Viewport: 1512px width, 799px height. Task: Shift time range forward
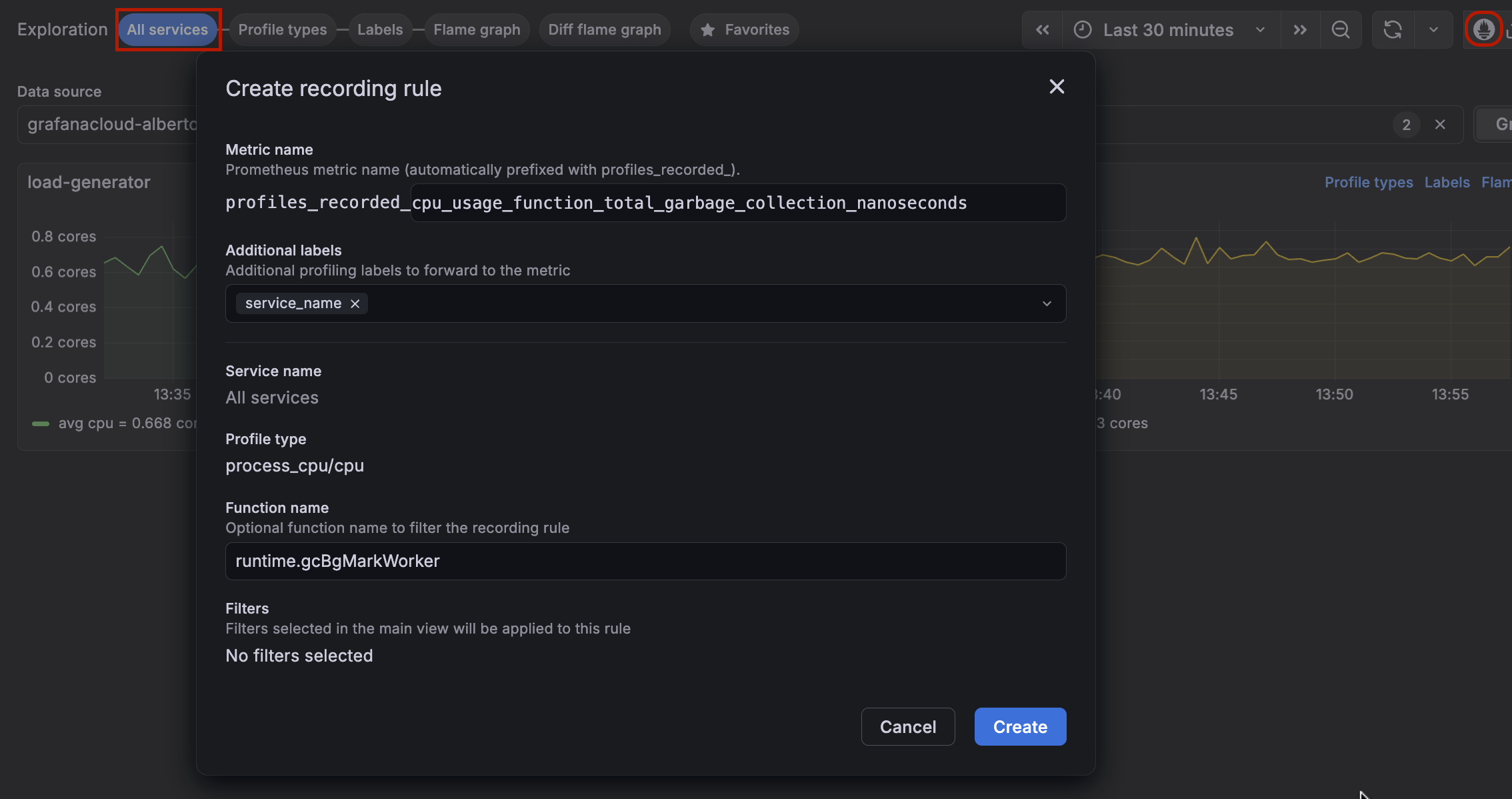[x=1299, y=30]
